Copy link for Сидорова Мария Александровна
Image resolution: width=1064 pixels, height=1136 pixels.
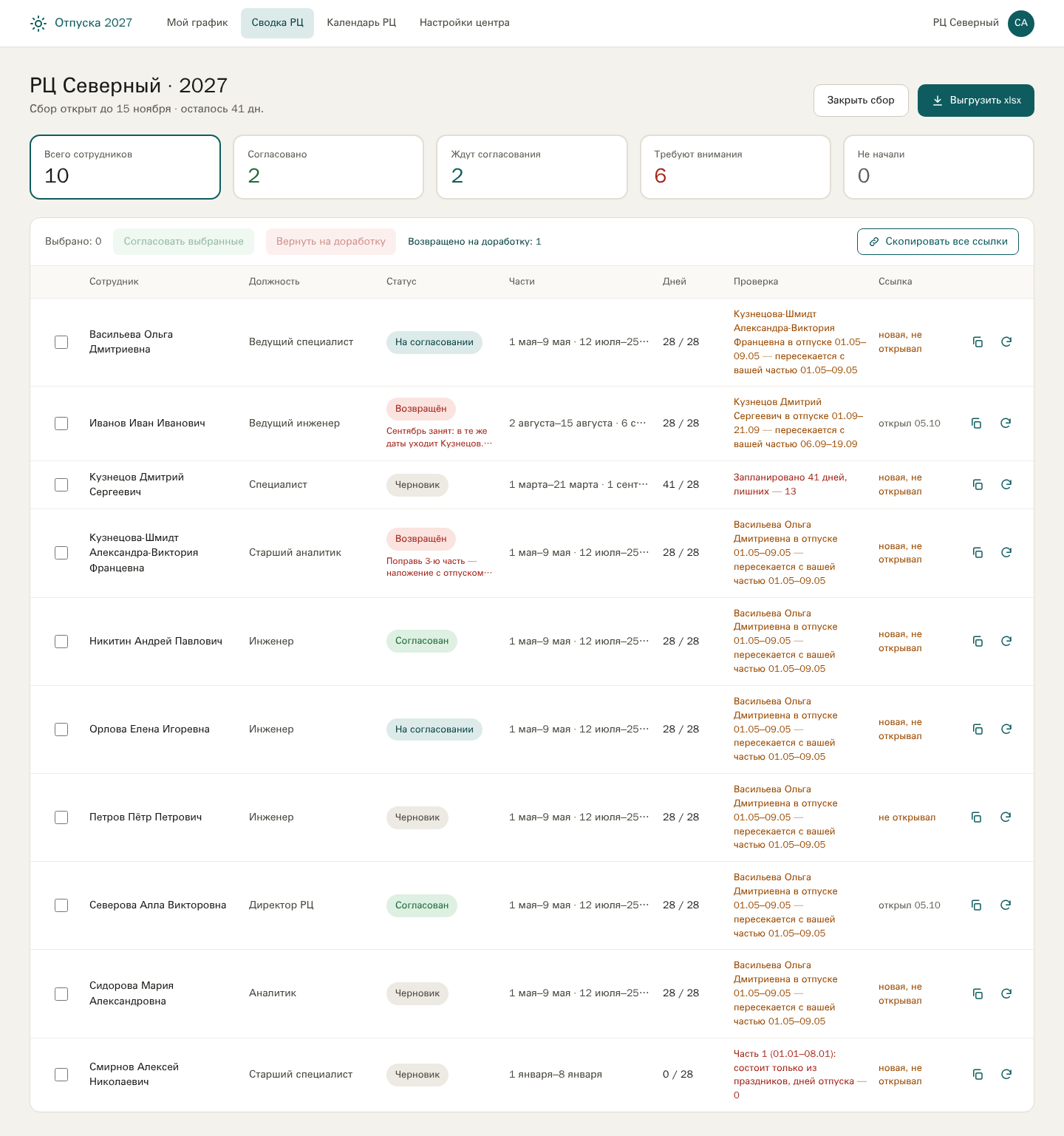click(x=978, y=994)
